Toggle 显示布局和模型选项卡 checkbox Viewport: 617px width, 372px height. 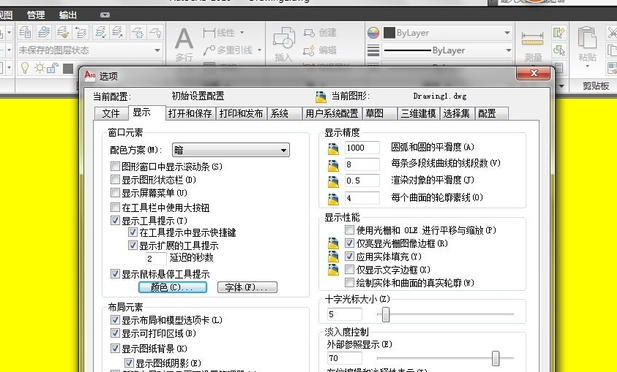point(115,320)
